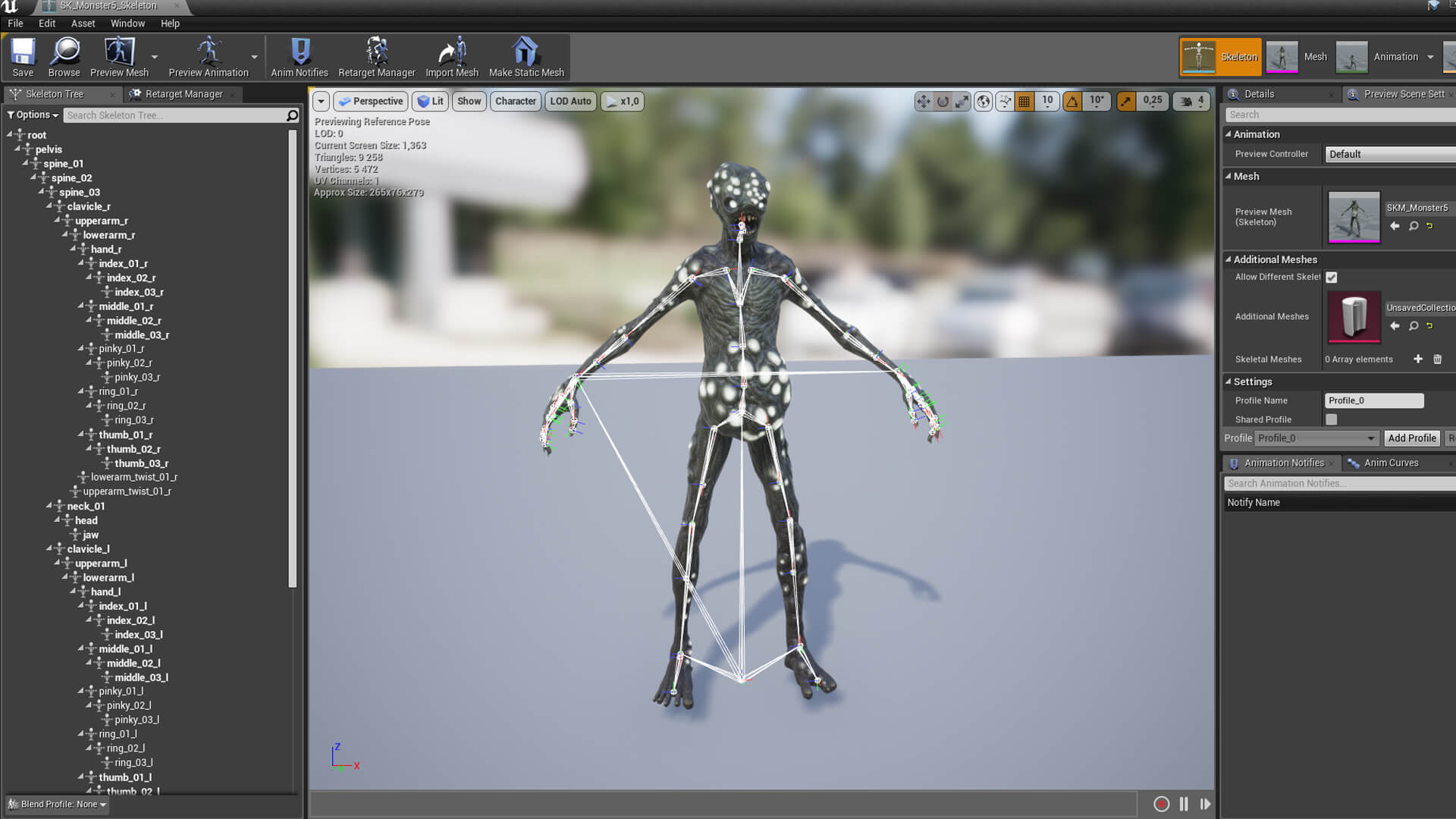Click the pause playback button
Image resolution: width=1456 pixels, height=819 pixels.
1184,804
